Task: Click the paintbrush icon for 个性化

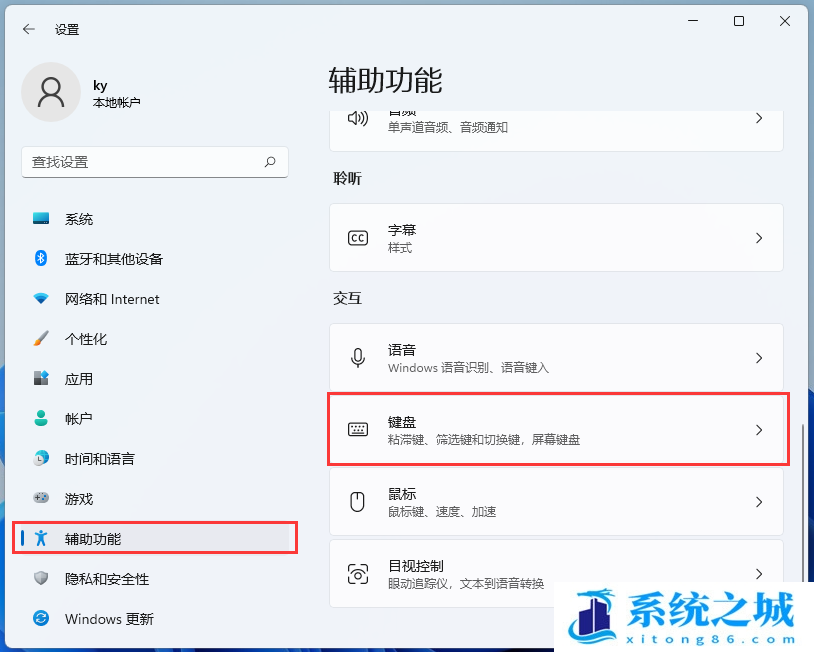Action: coord(41,338)
